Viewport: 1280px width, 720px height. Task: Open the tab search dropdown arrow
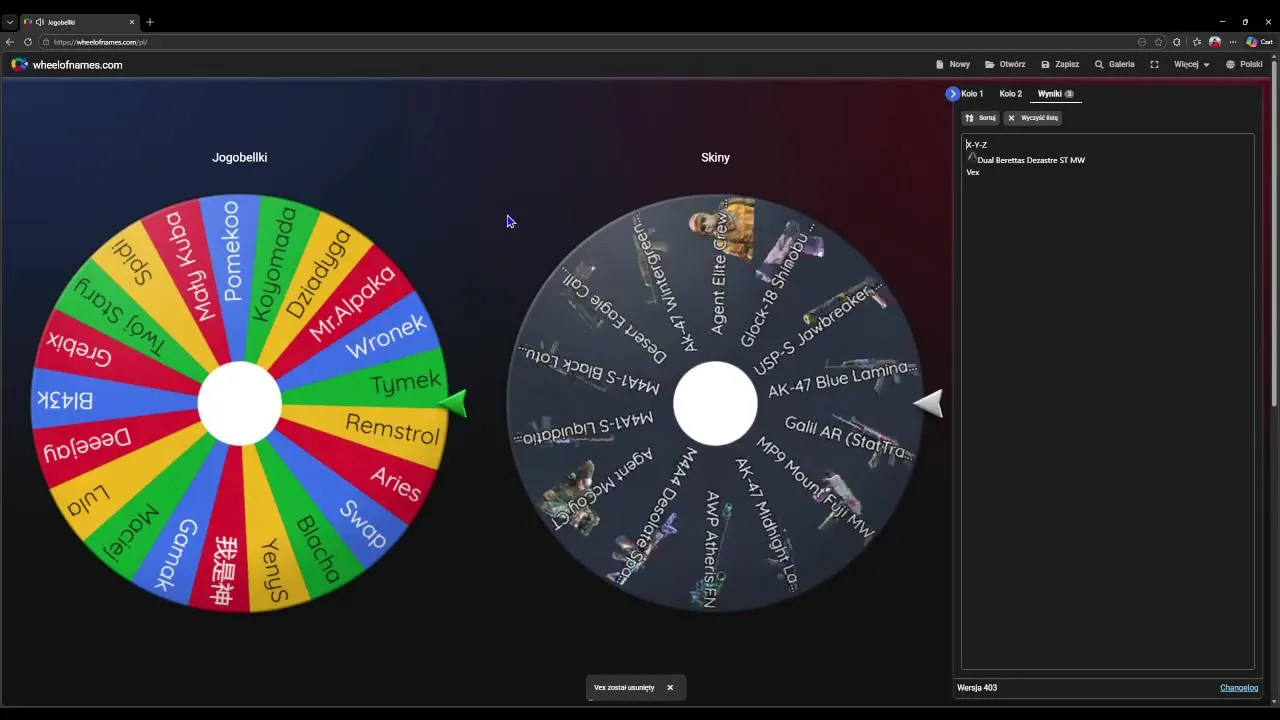[10, 22]
